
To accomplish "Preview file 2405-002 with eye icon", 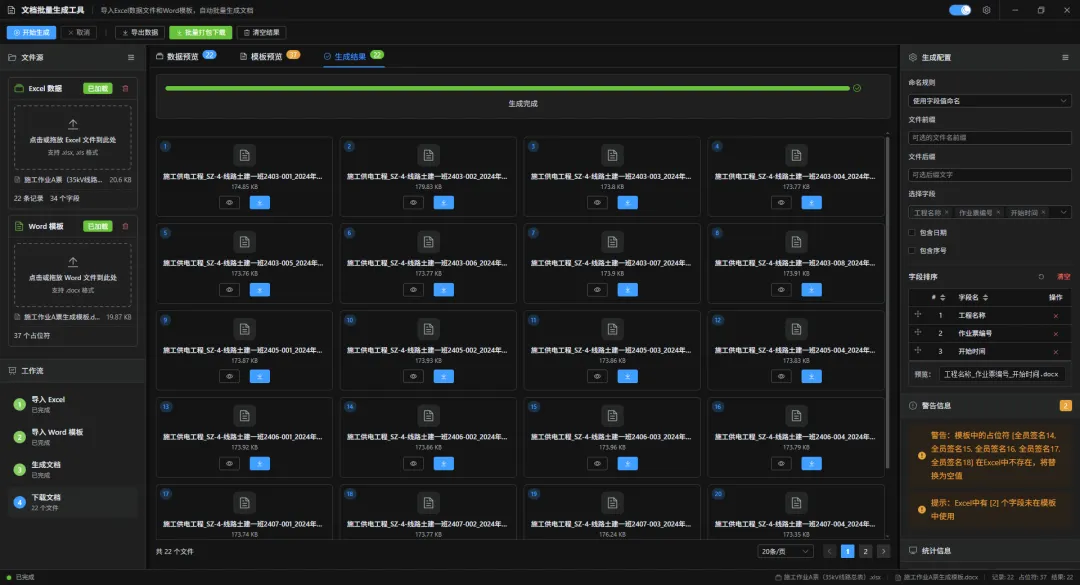I will (x=413, y=376).
